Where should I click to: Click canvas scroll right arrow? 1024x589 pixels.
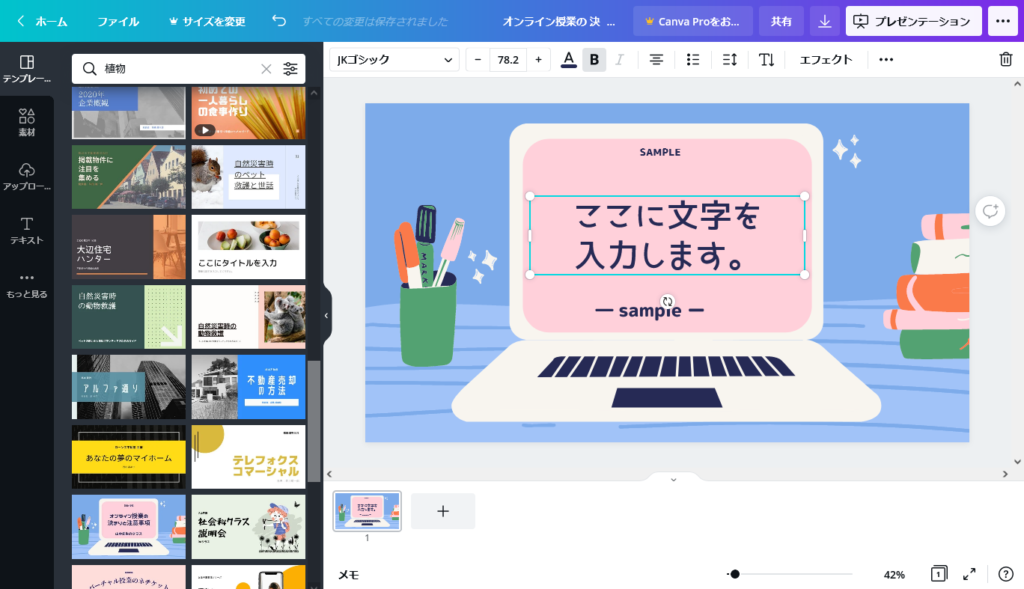tap(1005, 474)
